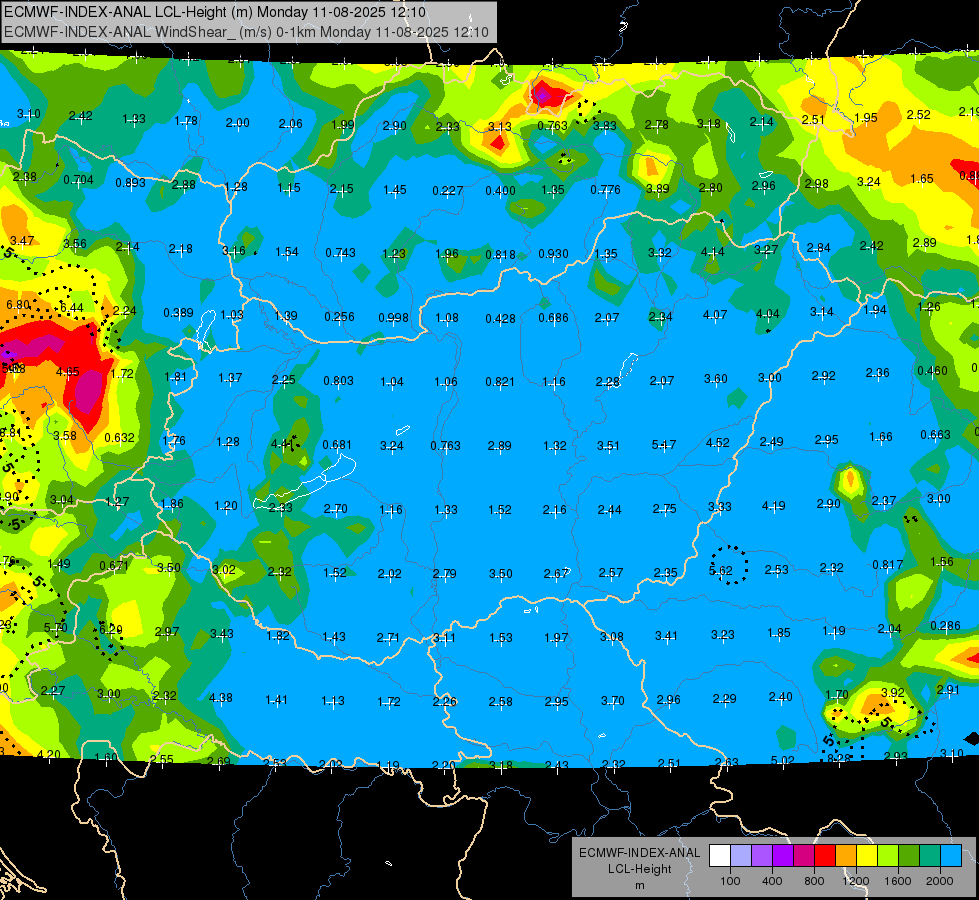
Task: Click the grid value 0.998
Action: (393, 318)
